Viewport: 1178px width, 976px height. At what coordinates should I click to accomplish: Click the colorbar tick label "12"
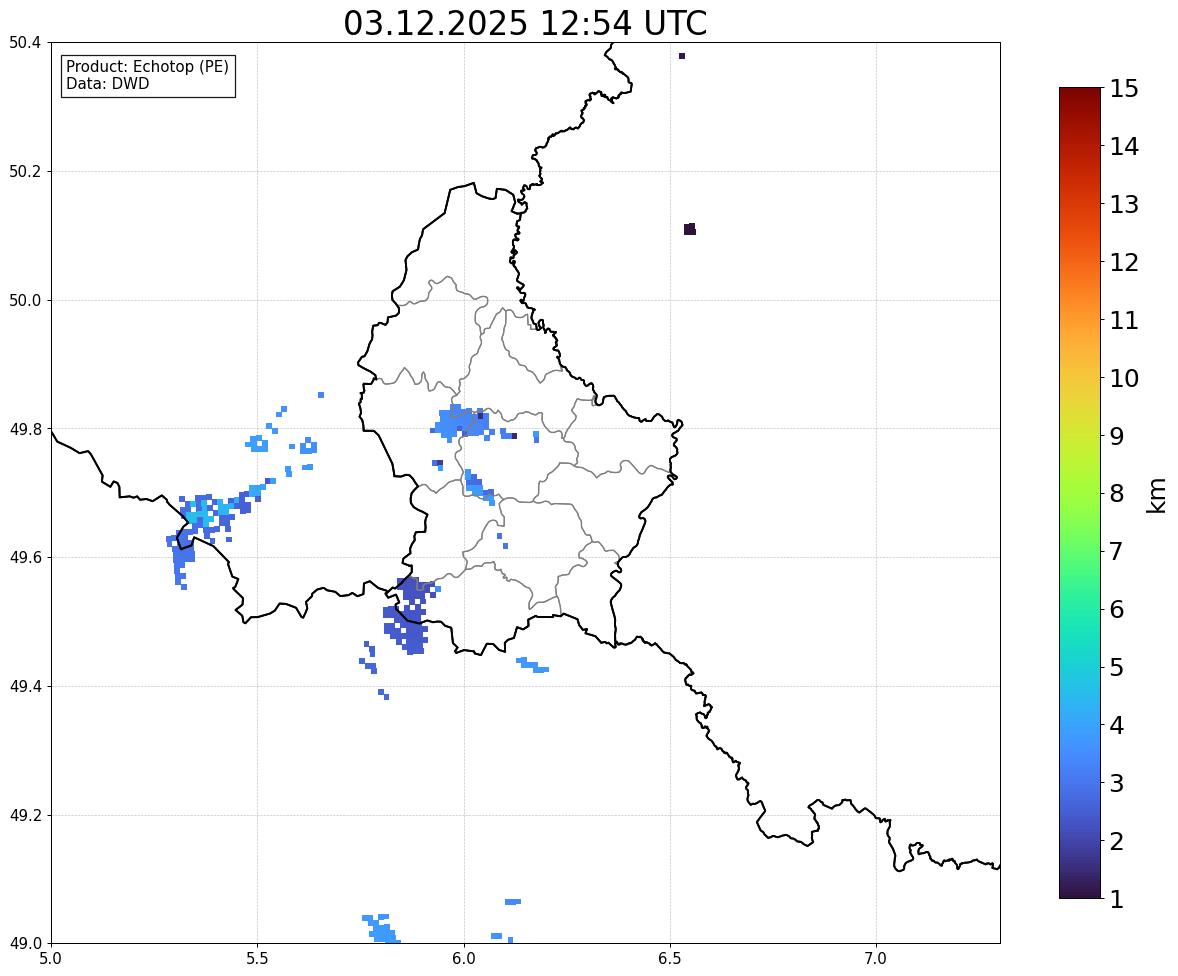coord(1124,262)
